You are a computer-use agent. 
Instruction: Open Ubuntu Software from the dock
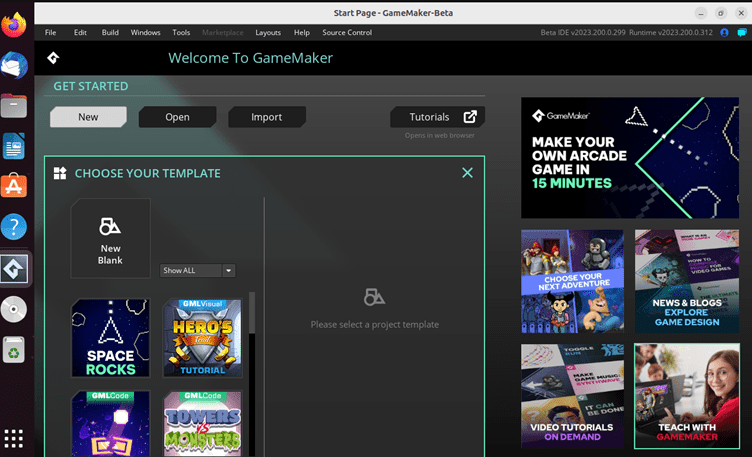[14, 186]
